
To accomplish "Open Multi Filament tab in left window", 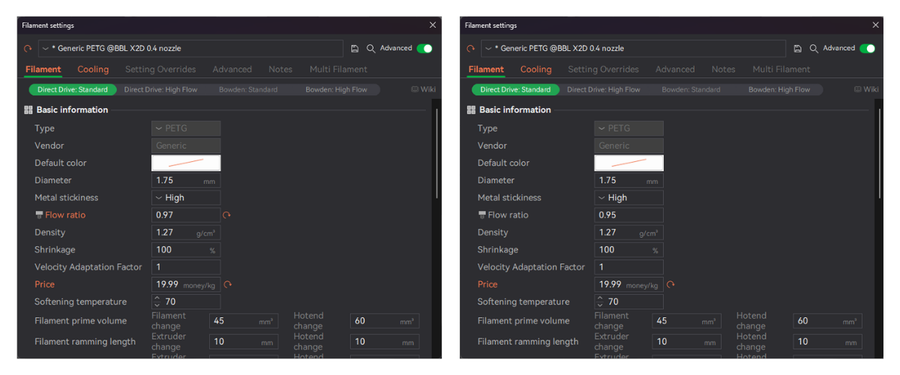I will [x=338, y=69].
